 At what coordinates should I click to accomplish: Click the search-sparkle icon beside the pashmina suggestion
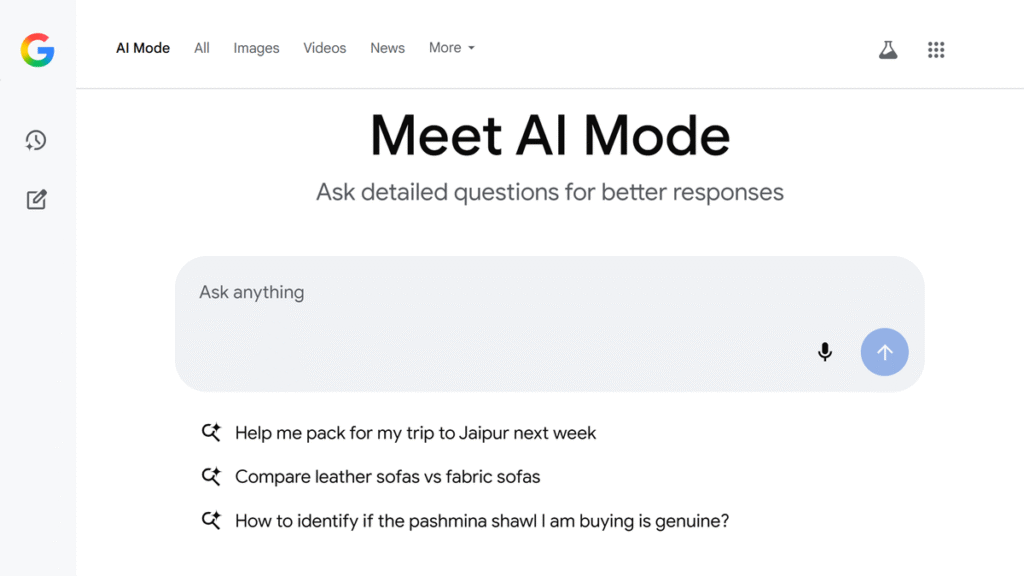click(x=211, y=521)
